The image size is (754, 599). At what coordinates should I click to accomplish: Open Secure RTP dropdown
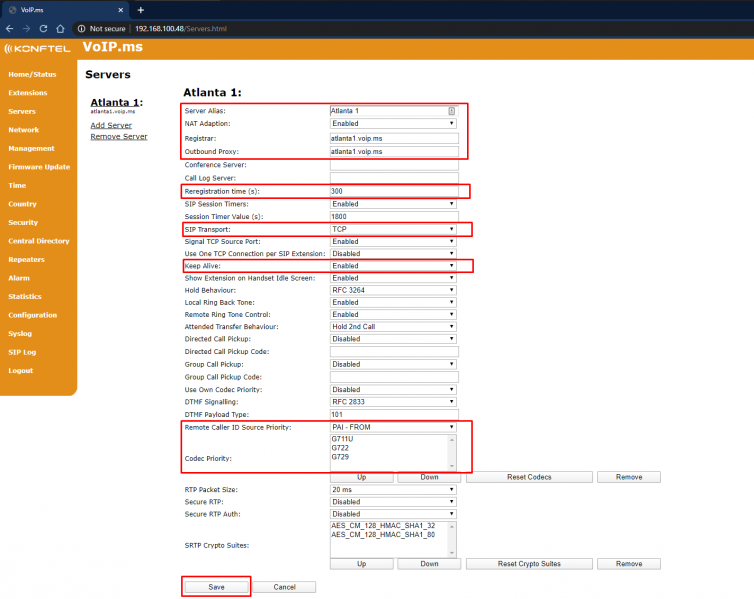click(393, 502)
